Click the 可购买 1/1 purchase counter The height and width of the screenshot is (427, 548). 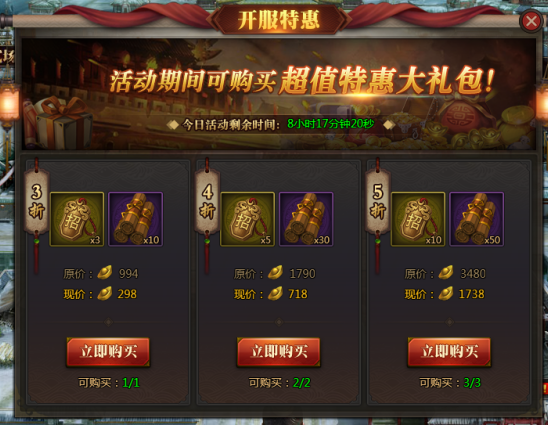coord(109,383)
